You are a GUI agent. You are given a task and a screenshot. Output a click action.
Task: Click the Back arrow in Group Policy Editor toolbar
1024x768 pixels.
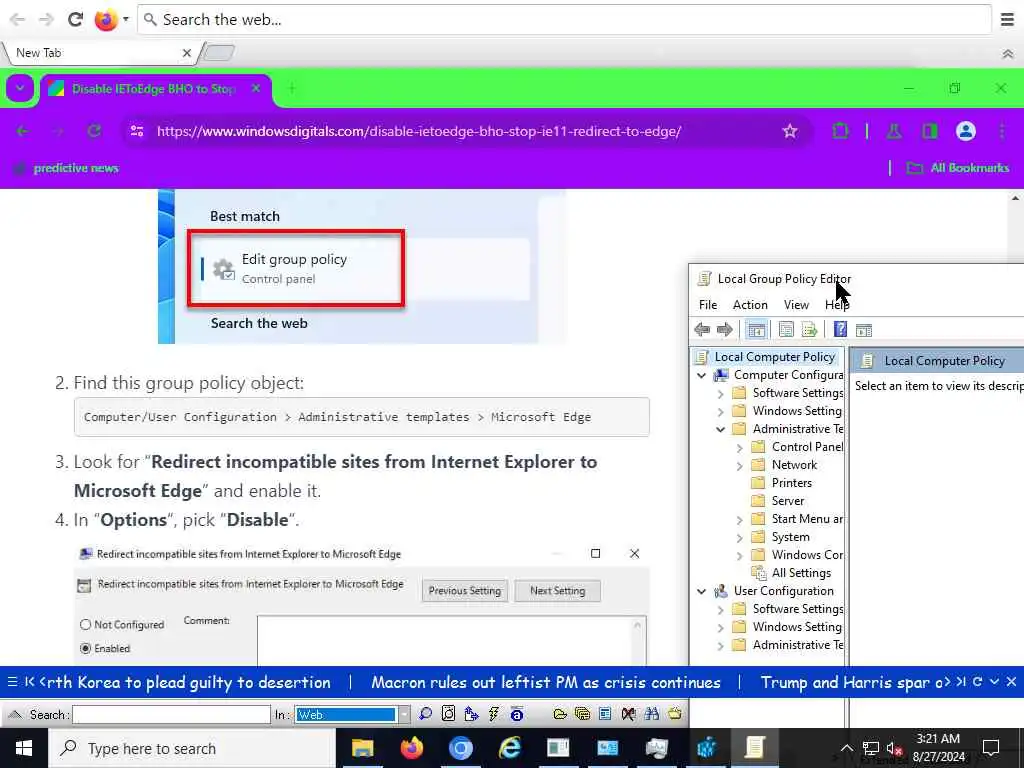702,330
